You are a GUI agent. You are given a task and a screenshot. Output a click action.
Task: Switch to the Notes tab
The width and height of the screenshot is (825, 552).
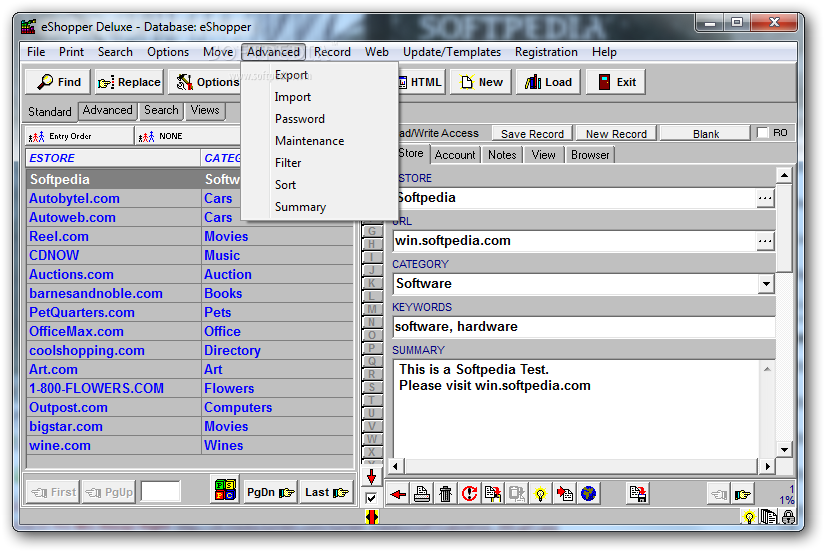[502, 155]
